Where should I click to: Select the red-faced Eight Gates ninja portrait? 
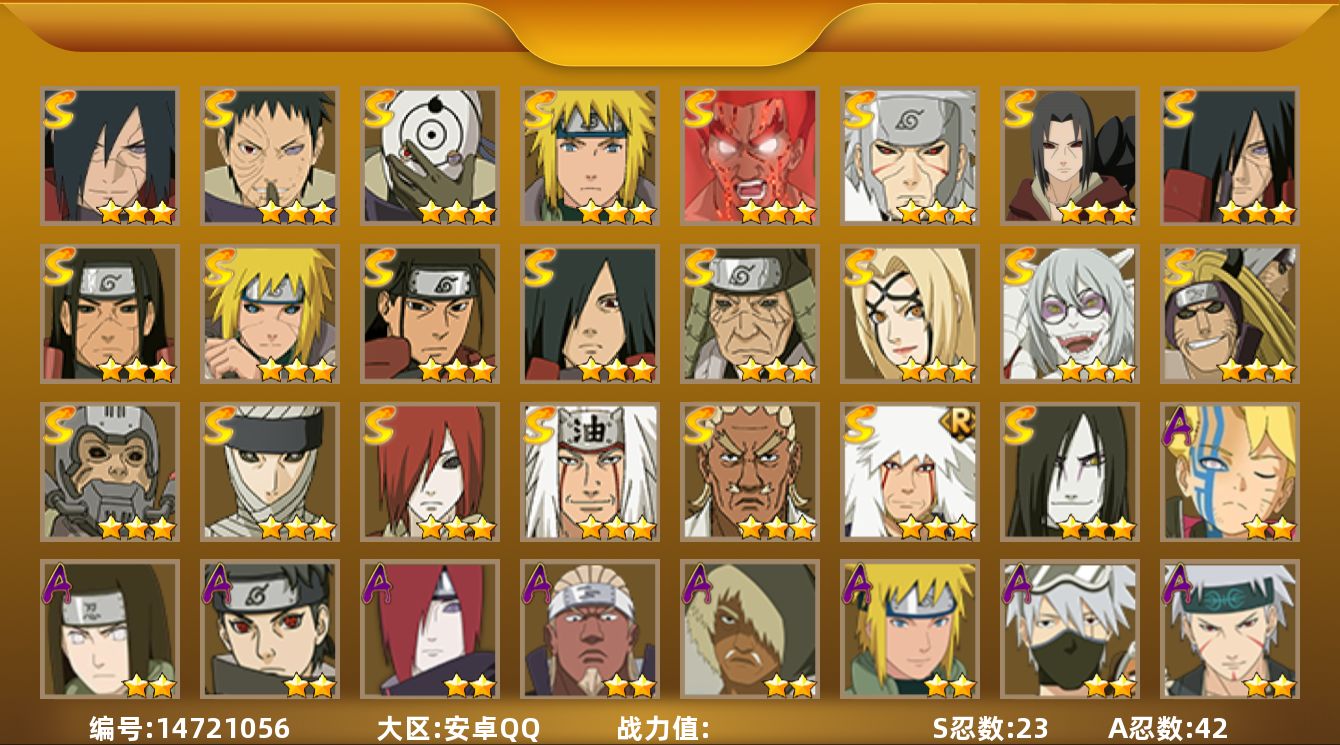click(x=750, y=155)
